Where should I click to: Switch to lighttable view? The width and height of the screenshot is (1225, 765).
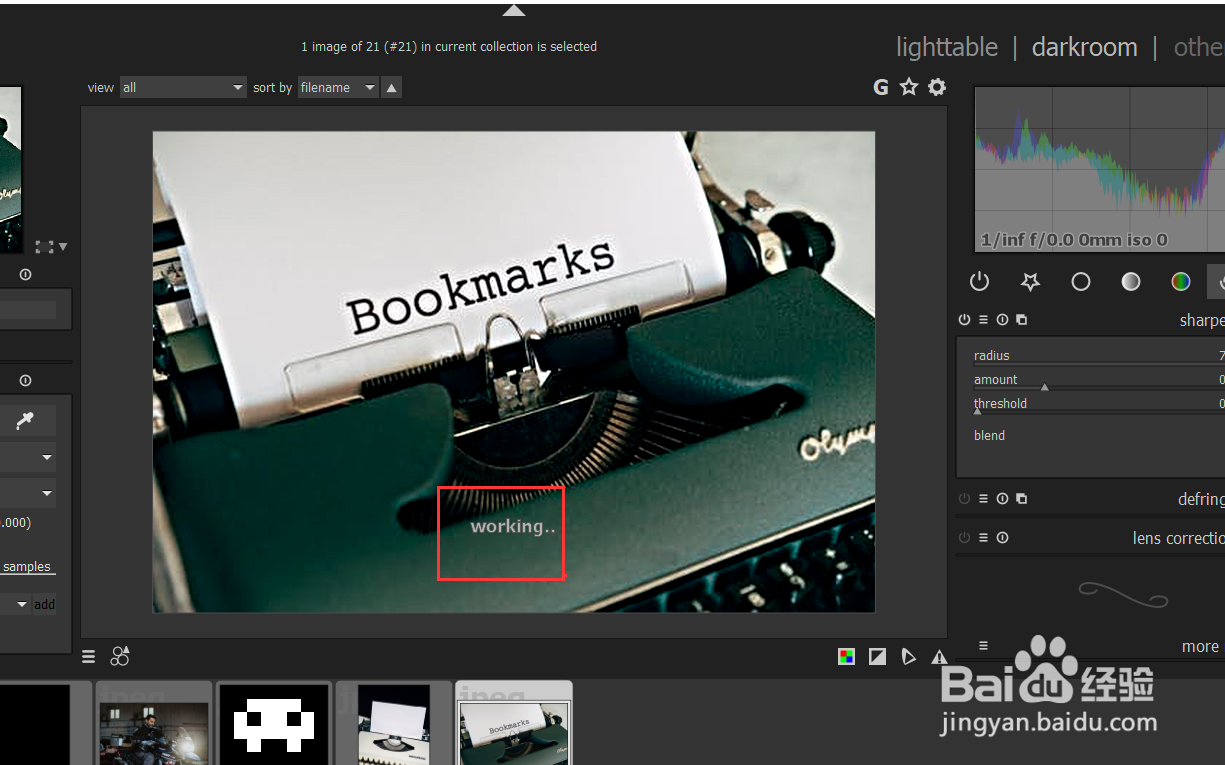tap(946, 47)
